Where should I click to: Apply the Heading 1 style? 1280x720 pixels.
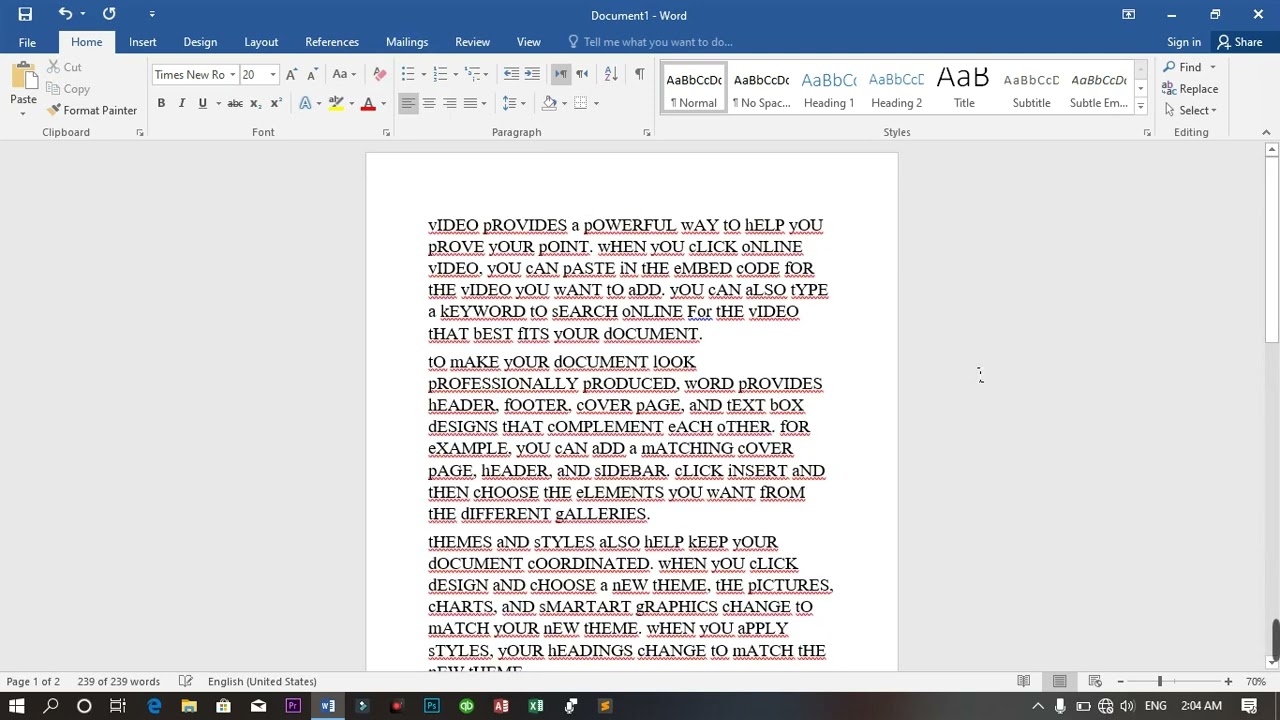click(x=829, y=89)
